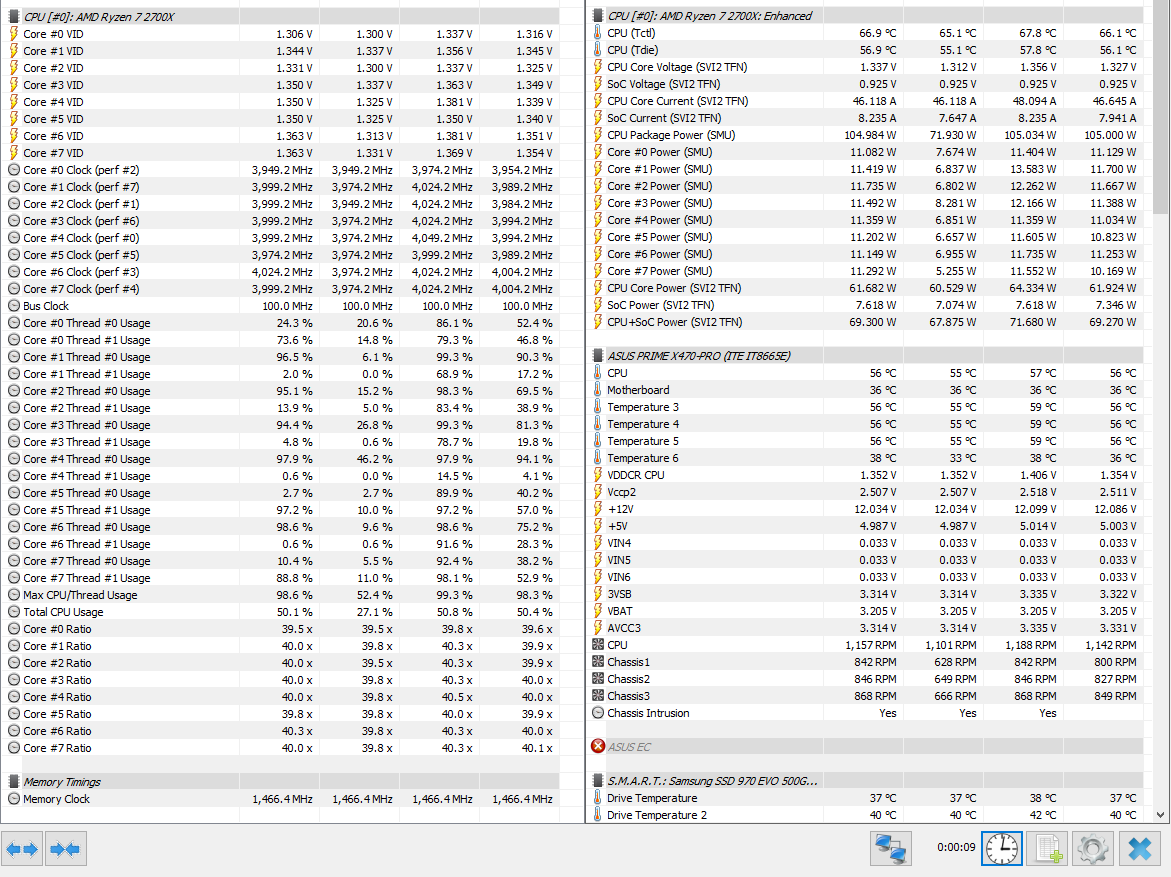Select the 'Drive Temperature' row label

[x=652, y=797]
